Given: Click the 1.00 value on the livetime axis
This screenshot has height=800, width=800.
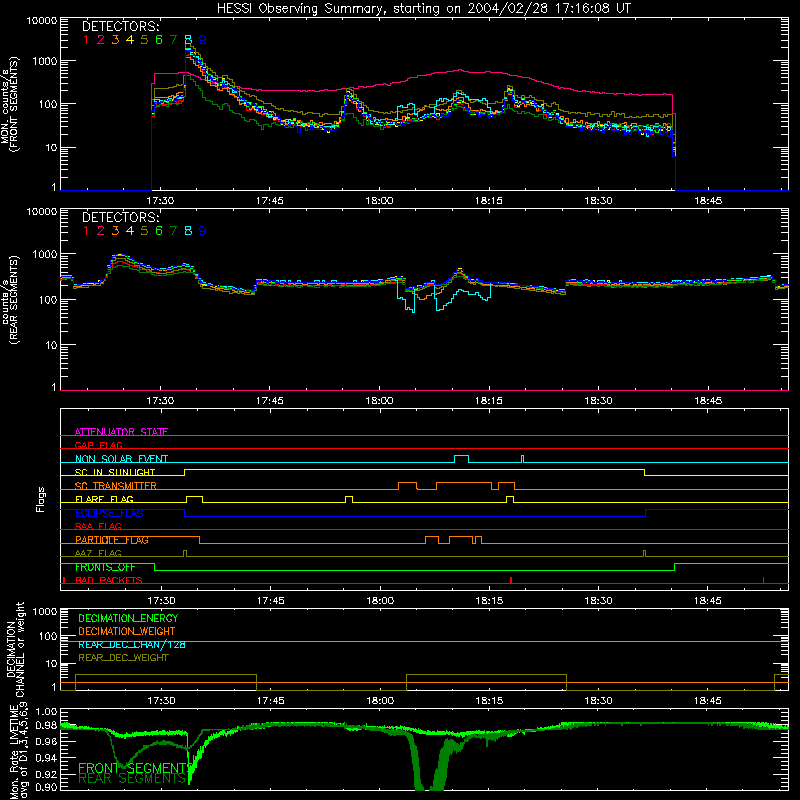Looking at the screenshot, I should pos(46,712).
